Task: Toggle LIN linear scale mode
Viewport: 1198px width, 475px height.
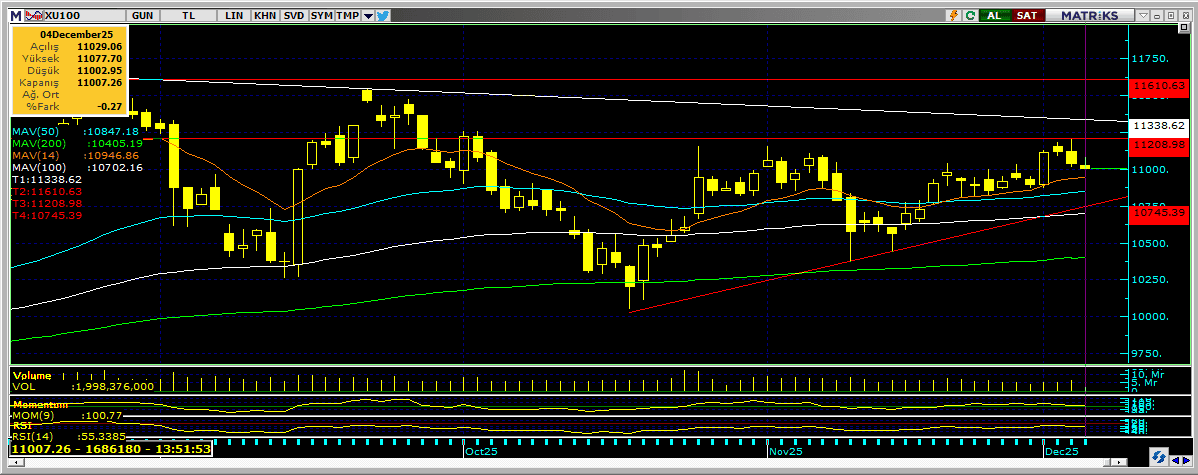Action: click(x=234, y=16)
